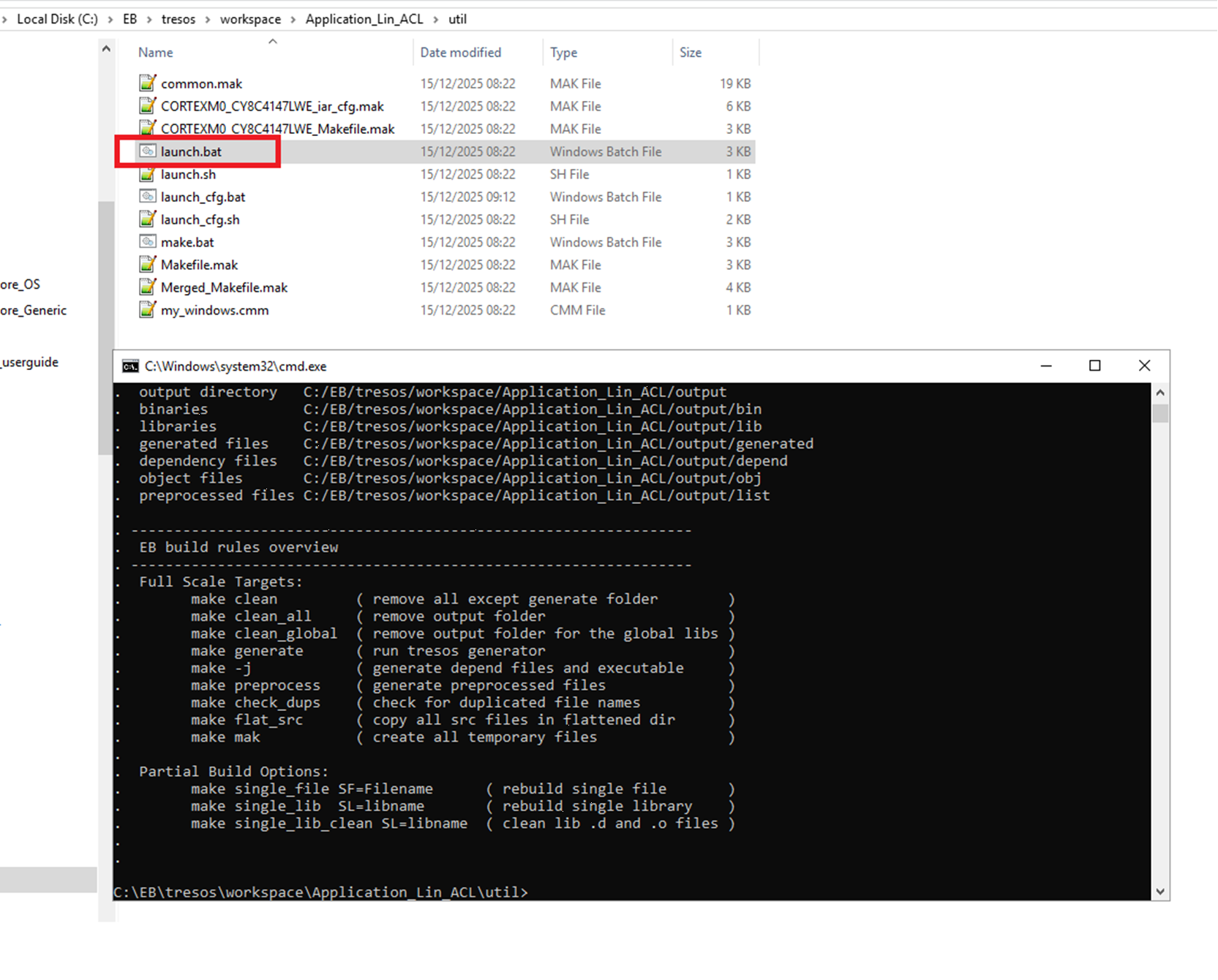Select the Merged_Makefile.mak file icon
Viewport: 1218px width, 980px height.
point(148,287)
